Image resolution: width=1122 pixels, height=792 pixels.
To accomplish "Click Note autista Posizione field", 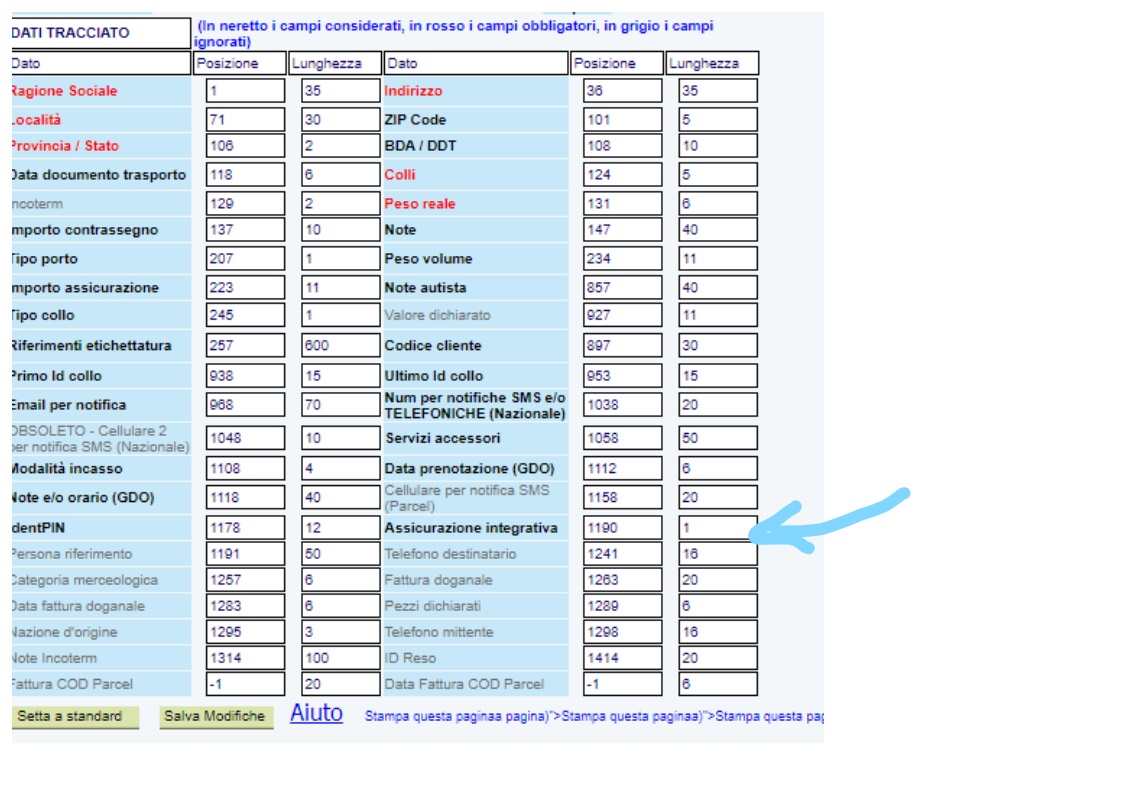I will point(623,288).
